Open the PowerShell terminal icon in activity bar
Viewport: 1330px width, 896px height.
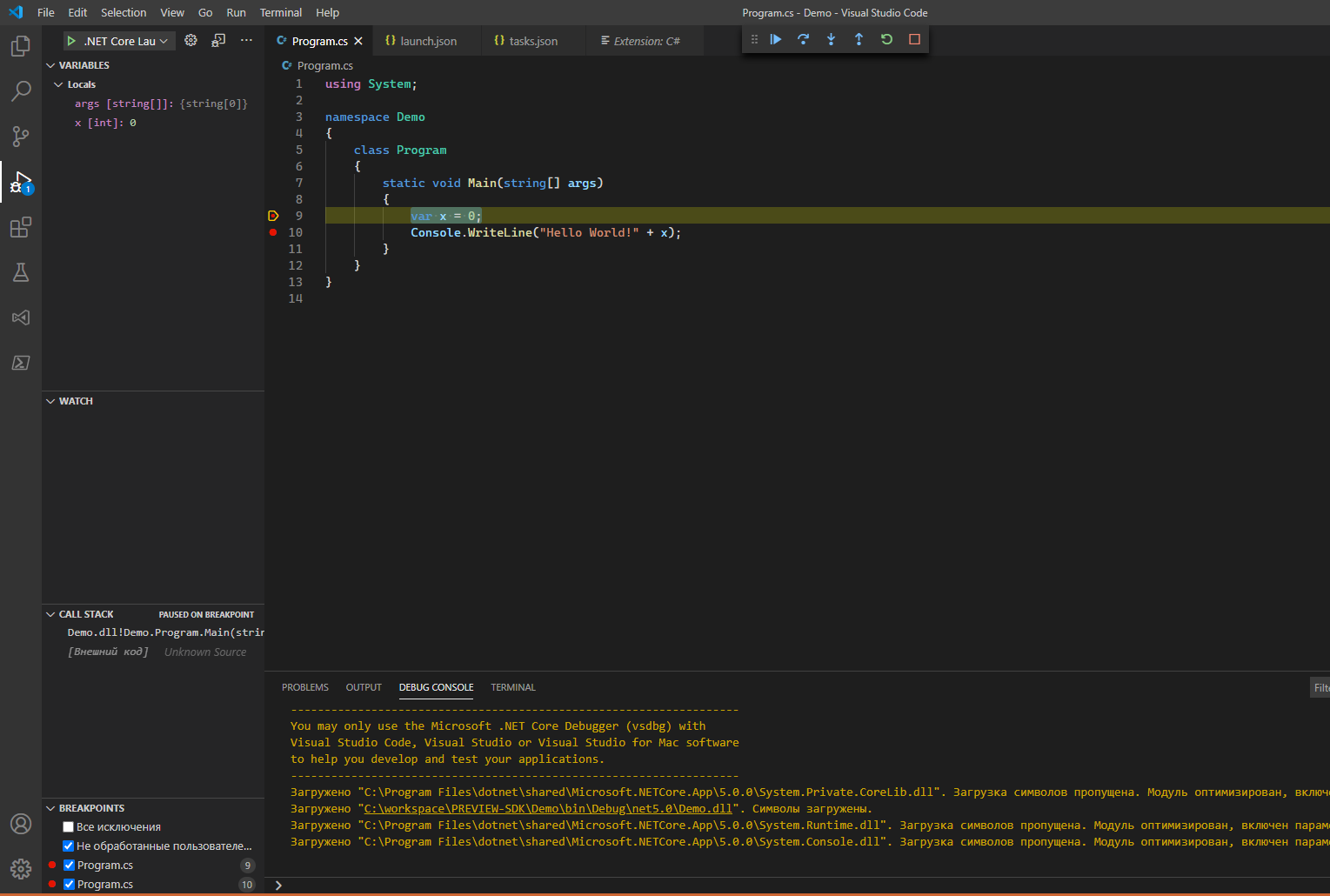coord(21,363)
